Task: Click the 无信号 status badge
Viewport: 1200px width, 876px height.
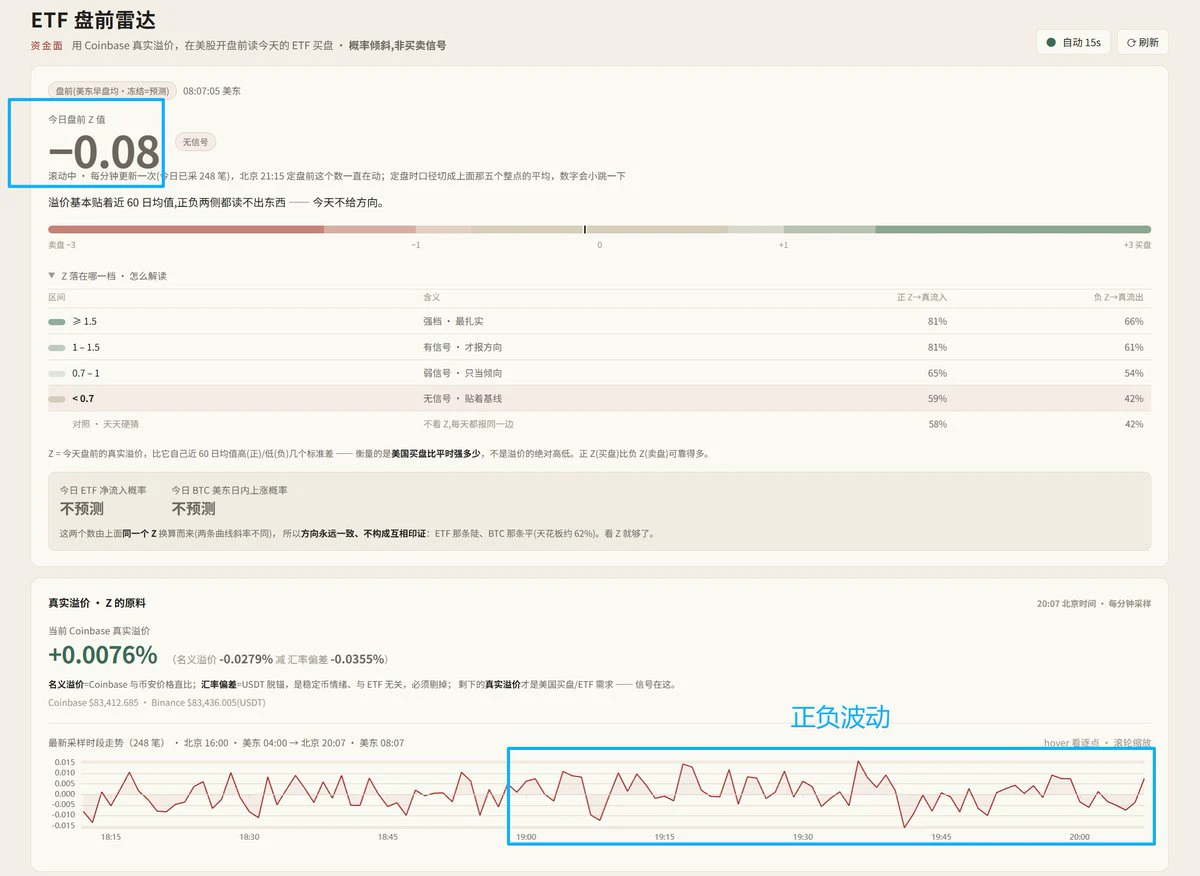Action: coord(196,143)
